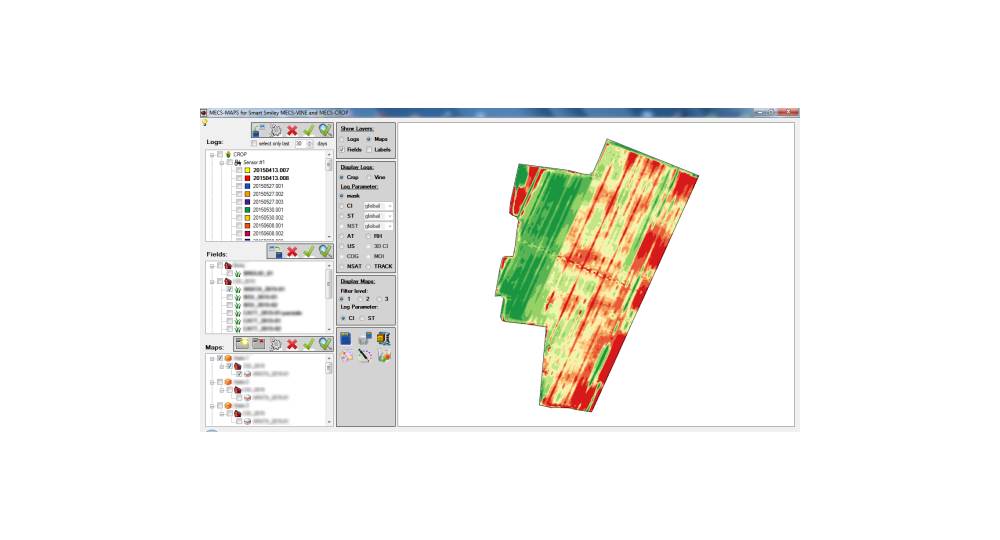
Task: Select log entry 20150530.002
Action: click(x=268, y=218)
